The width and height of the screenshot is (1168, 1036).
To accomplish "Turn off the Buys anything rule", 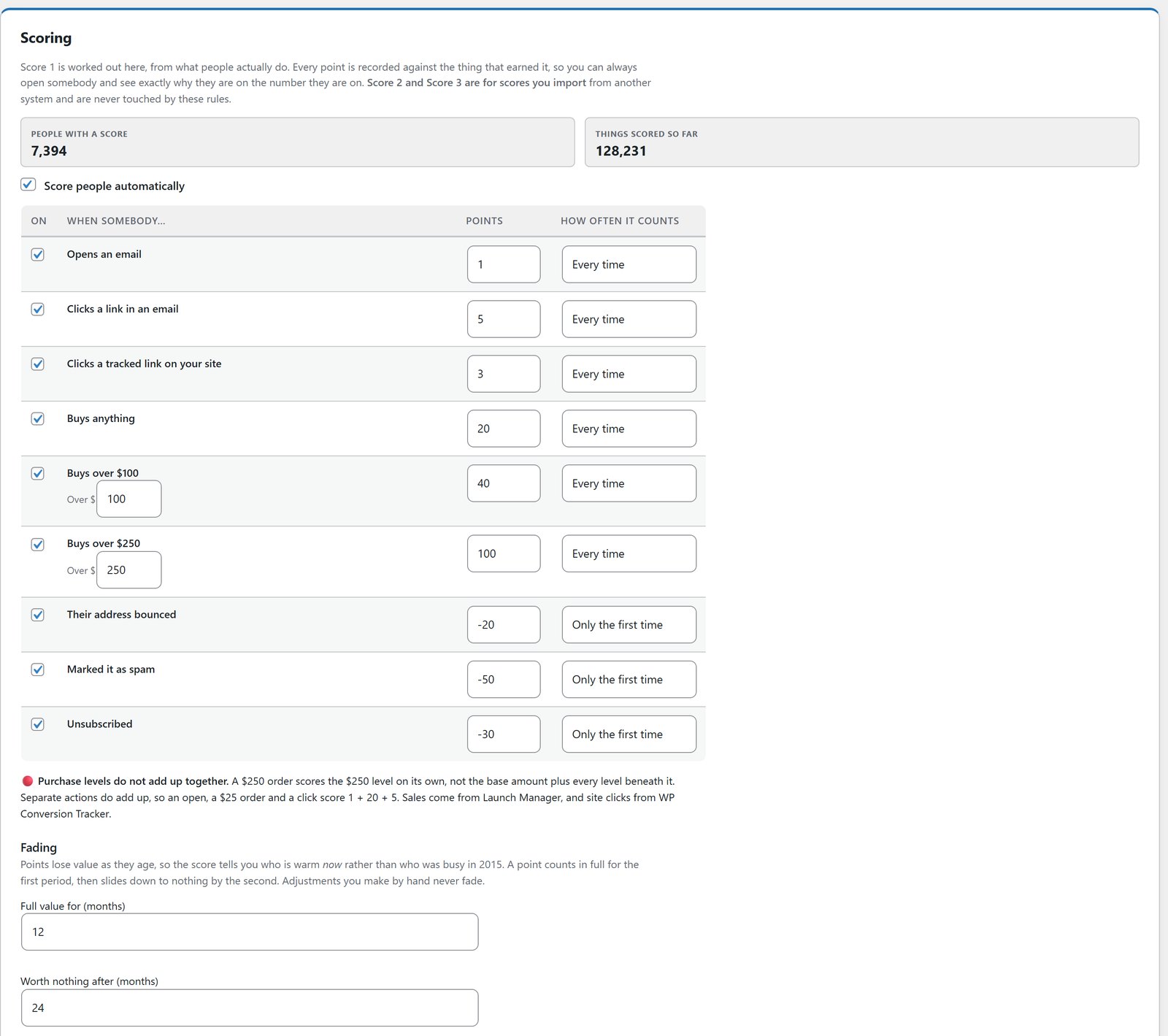I will click(x=38, y=418).
